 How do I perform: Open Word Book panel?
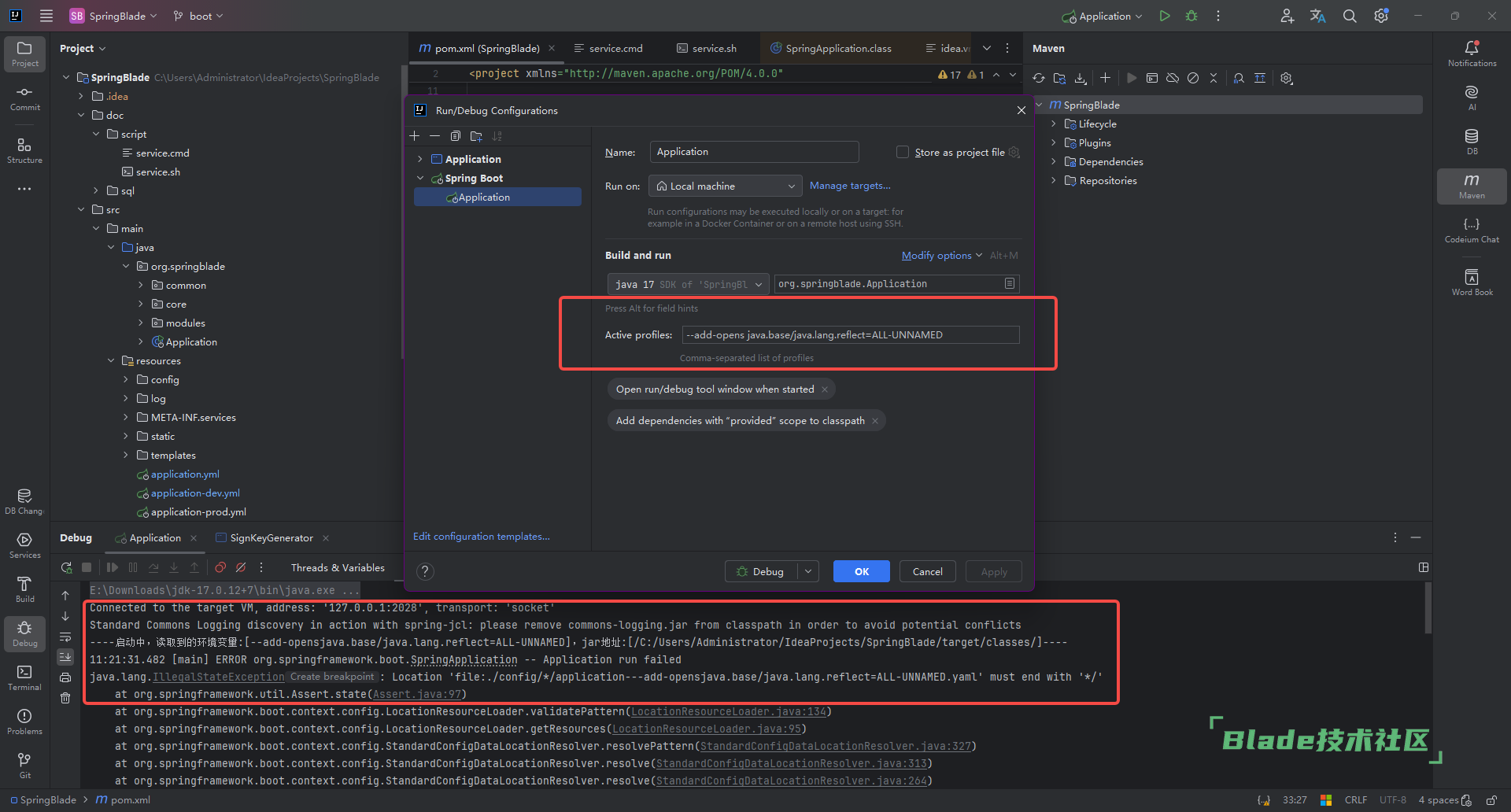1472,282
